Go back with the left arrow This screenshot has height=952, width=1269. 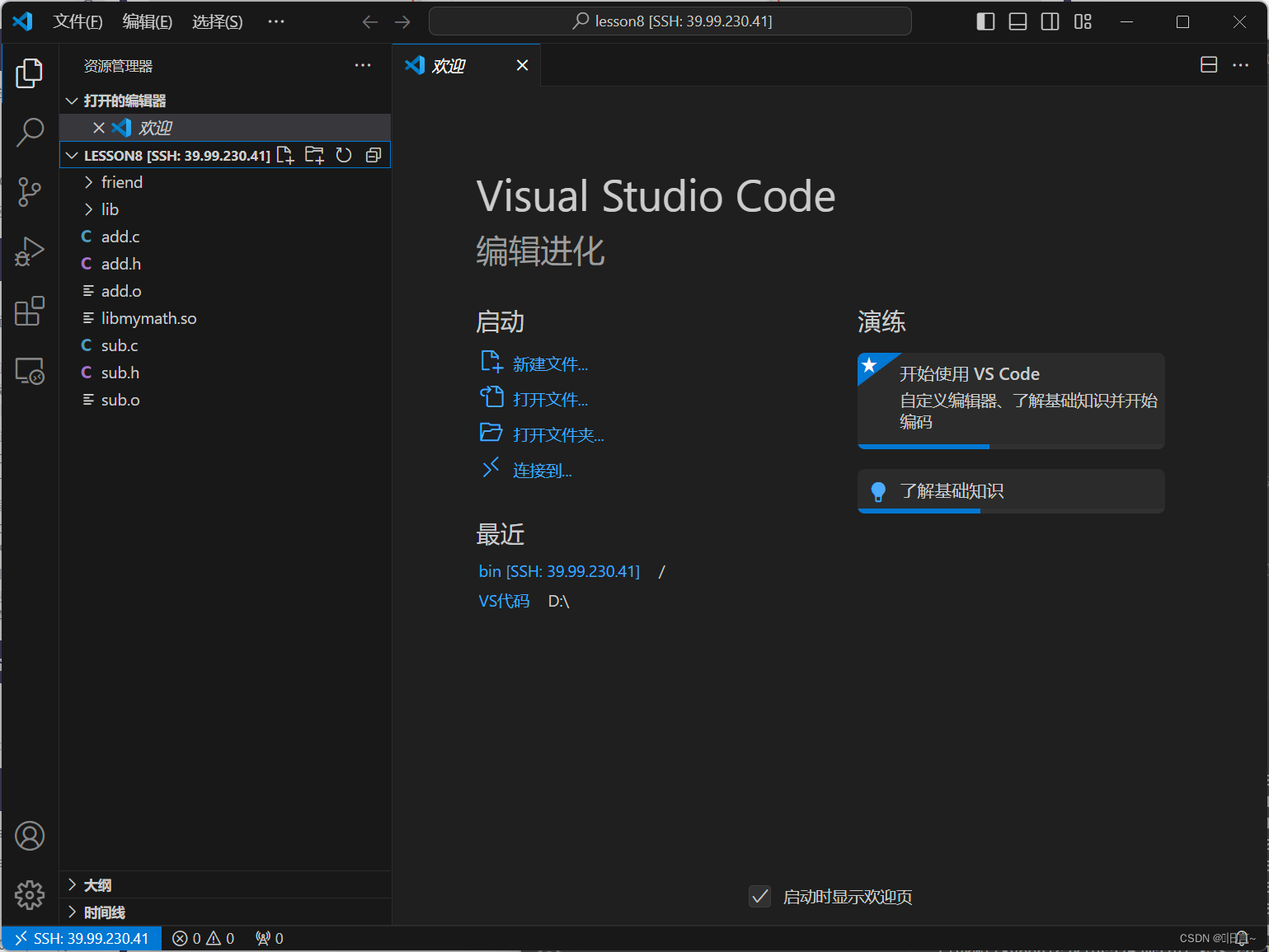pos(370,21)
